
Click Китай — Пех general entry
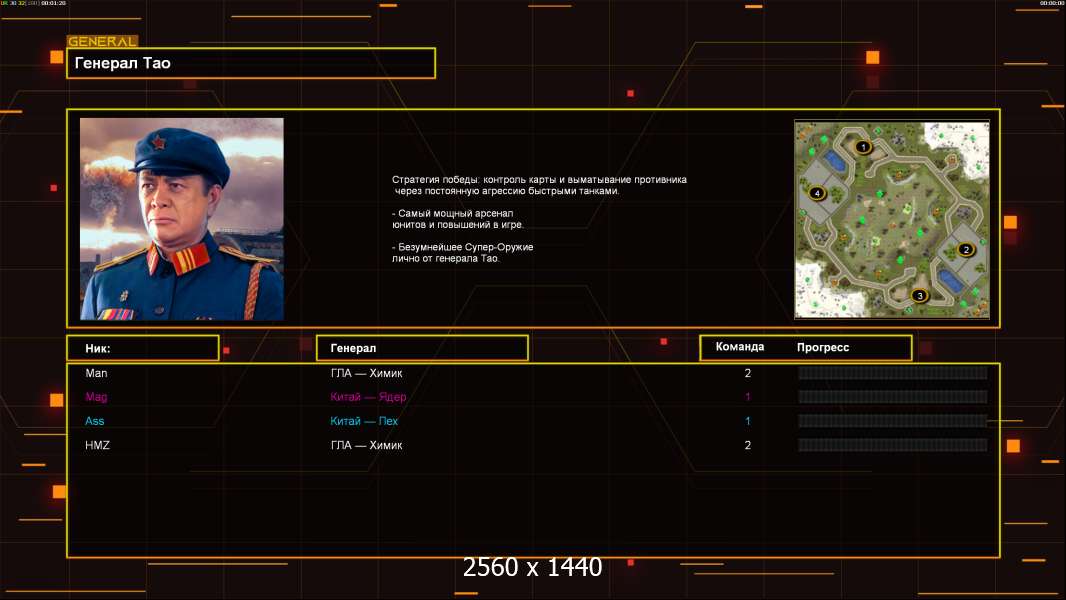pos(364,421)
